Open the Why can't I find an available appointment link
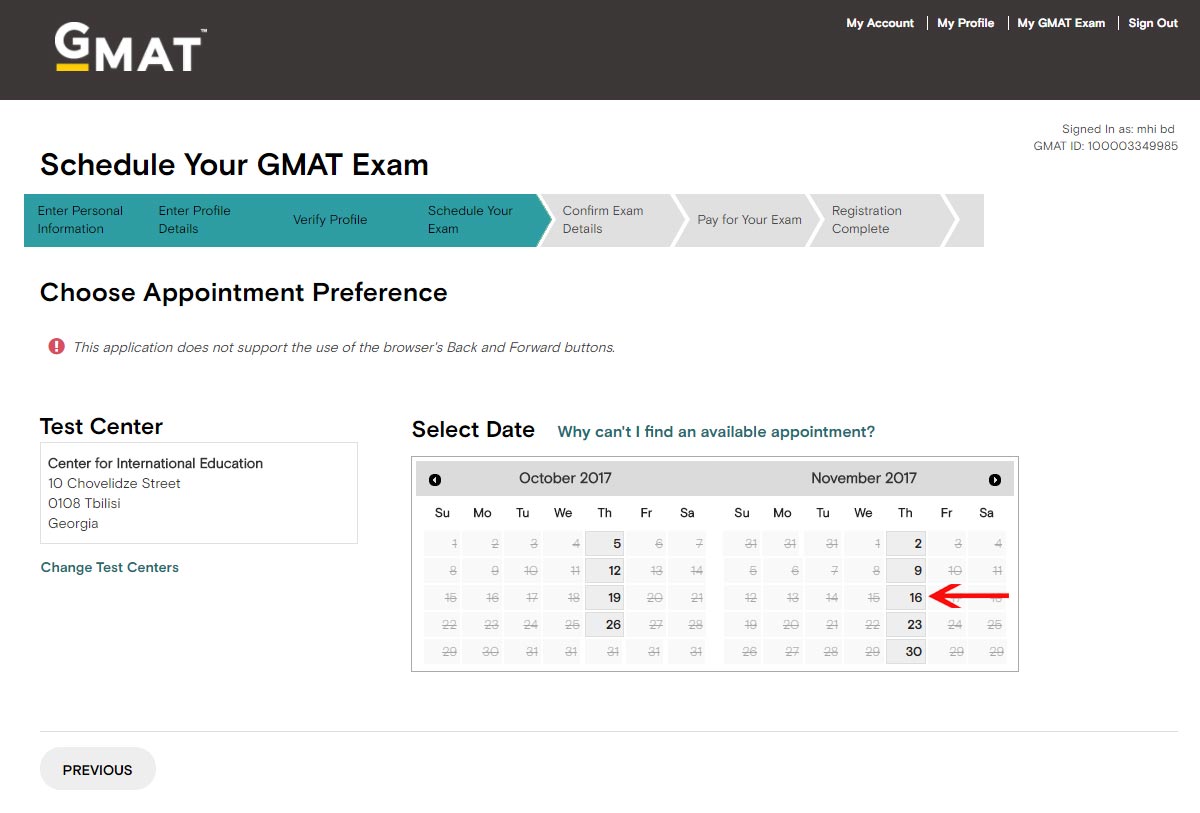The width and height of the screenshot is (1200, 813). [716, 431]
